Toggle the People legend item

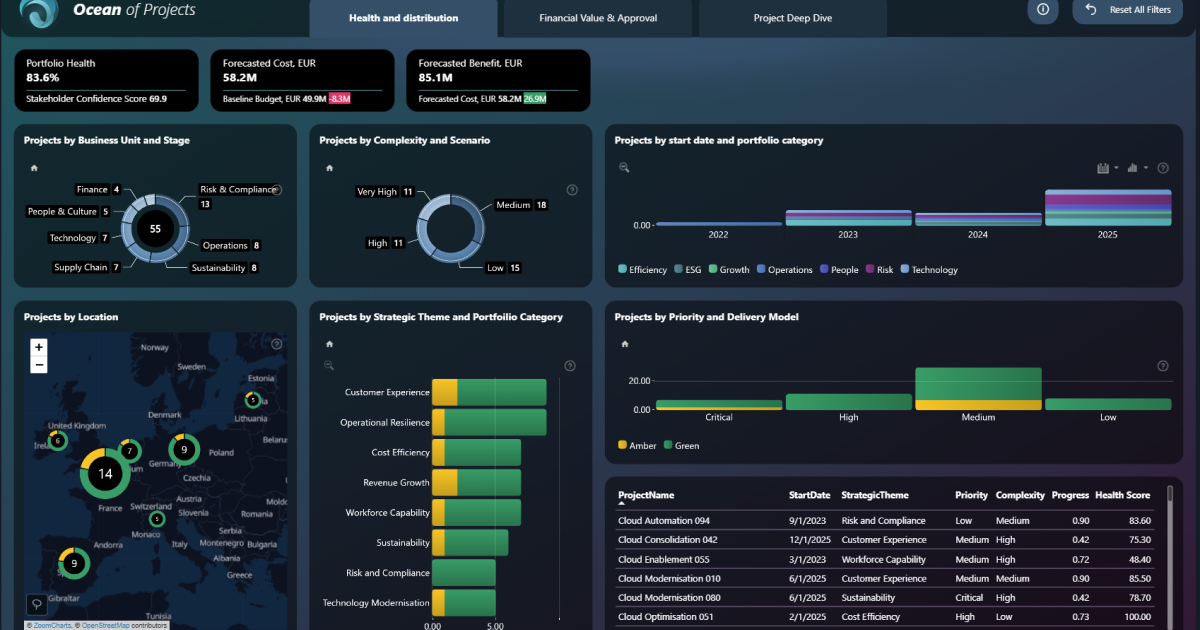[839, 270]
